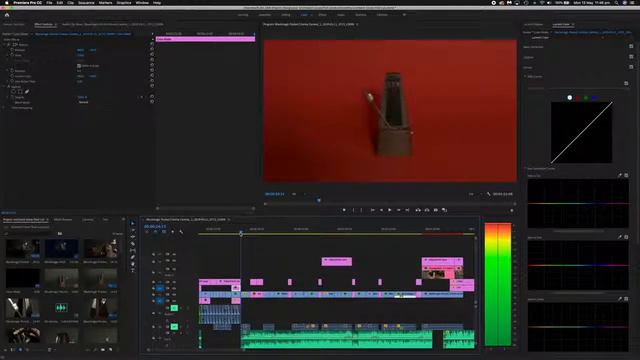Select the red curve channel
Image resolution: width=640 pixels, height=360 pixels.
tap(578, 98)
